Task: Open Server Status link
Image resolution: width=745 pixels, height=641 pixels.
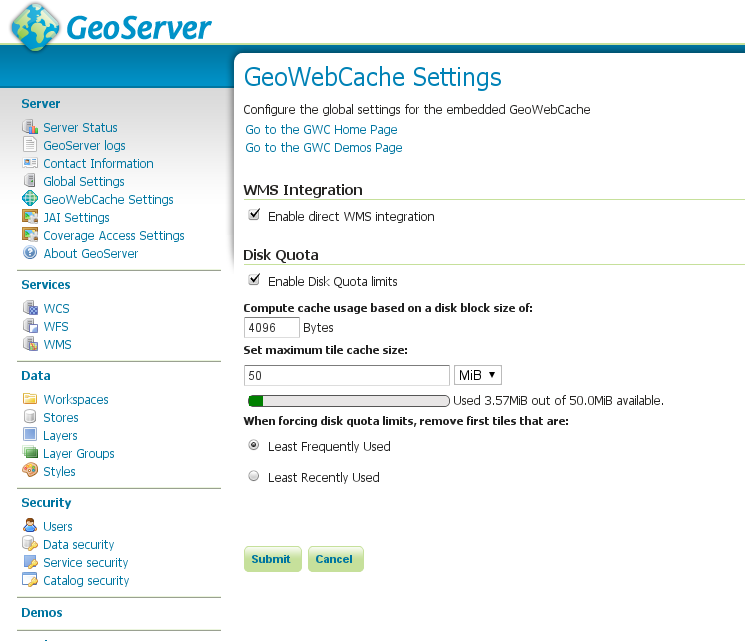Action: [x=80, y=127]
